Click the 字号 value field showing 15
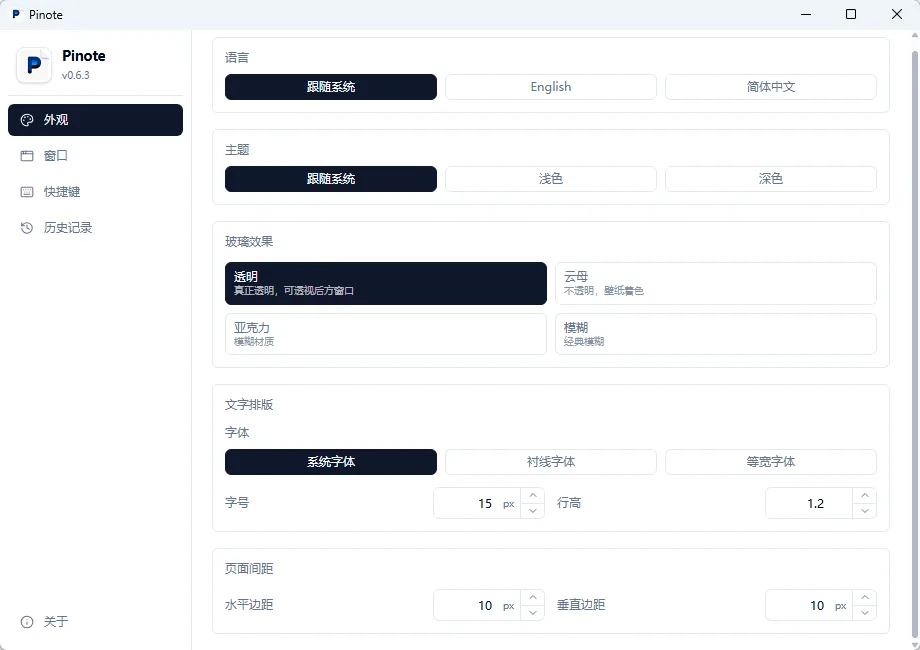Viewport: 920px width, 650px height. (x=477, y=503)
